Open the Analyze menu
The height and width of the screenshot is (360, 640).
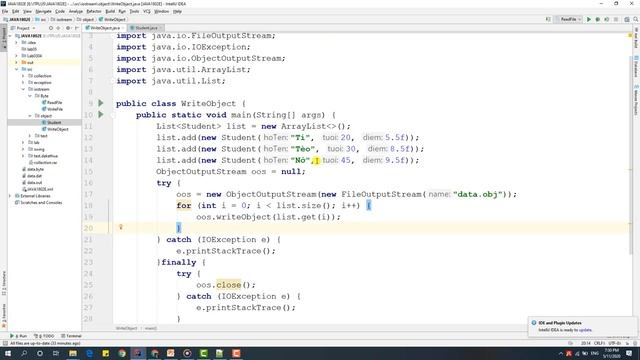(76, 11)
